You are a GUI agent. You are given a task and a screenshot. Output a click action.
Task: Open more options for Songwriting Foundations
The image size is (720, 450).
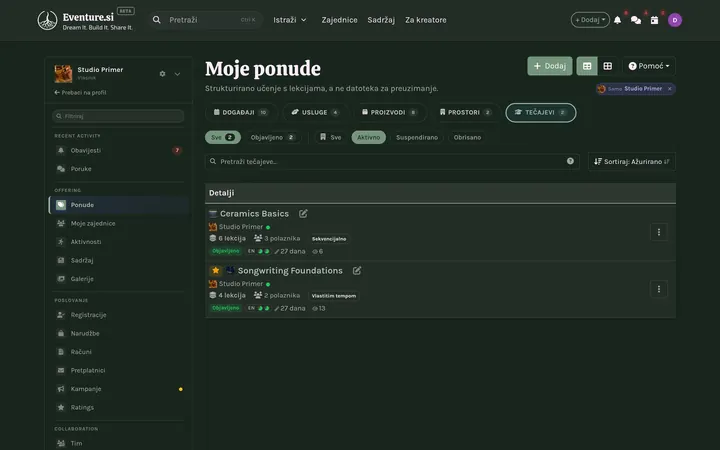point(659,289)
